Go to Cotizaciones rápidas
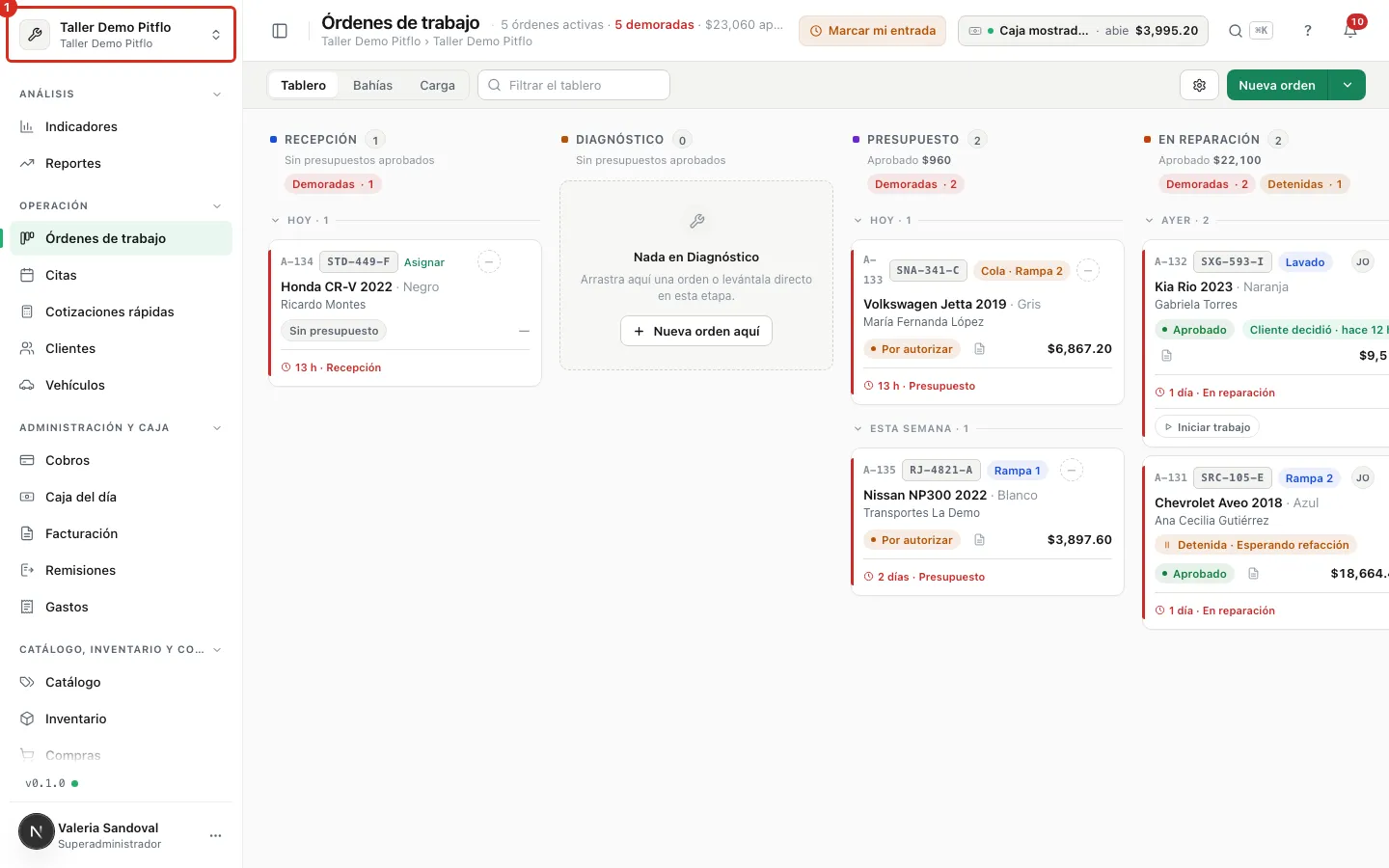1389x868 pixels. (121, 312)
